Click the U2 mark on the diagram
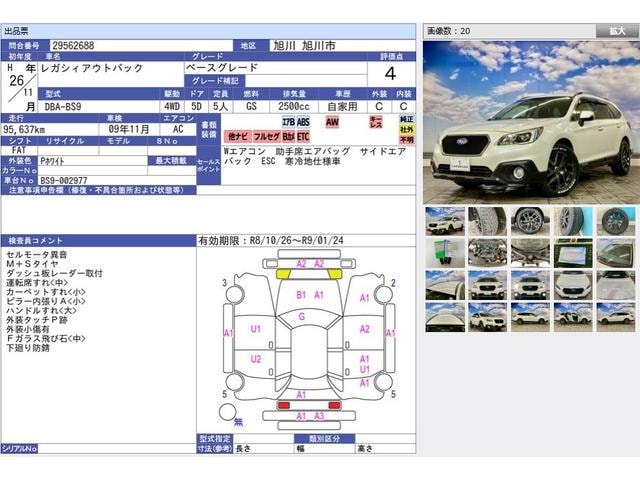The image size is (640, 480). 256,359
